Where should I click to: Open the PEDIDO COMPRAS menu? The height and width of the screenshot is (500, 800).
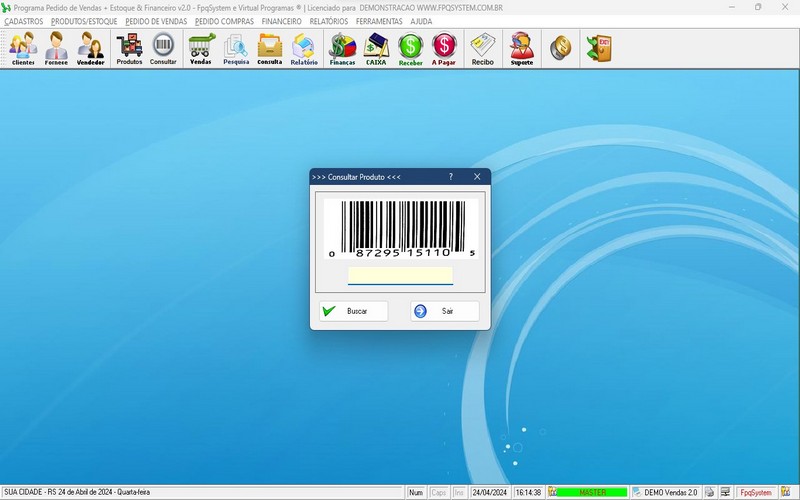(224, 21)
